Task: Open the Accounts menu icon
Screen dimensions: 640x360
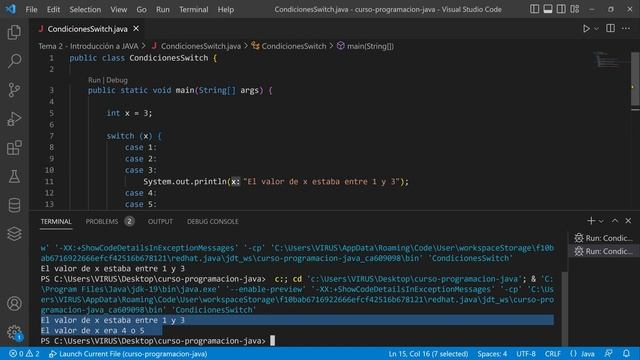Action: [x=14, y=304]
